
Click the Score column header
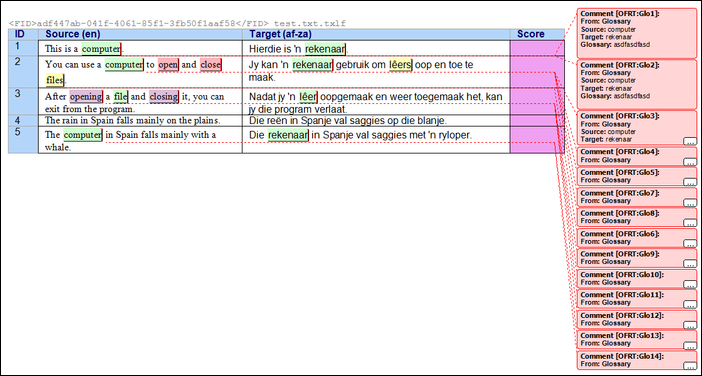pyautogui.click(x=537, y=34)
